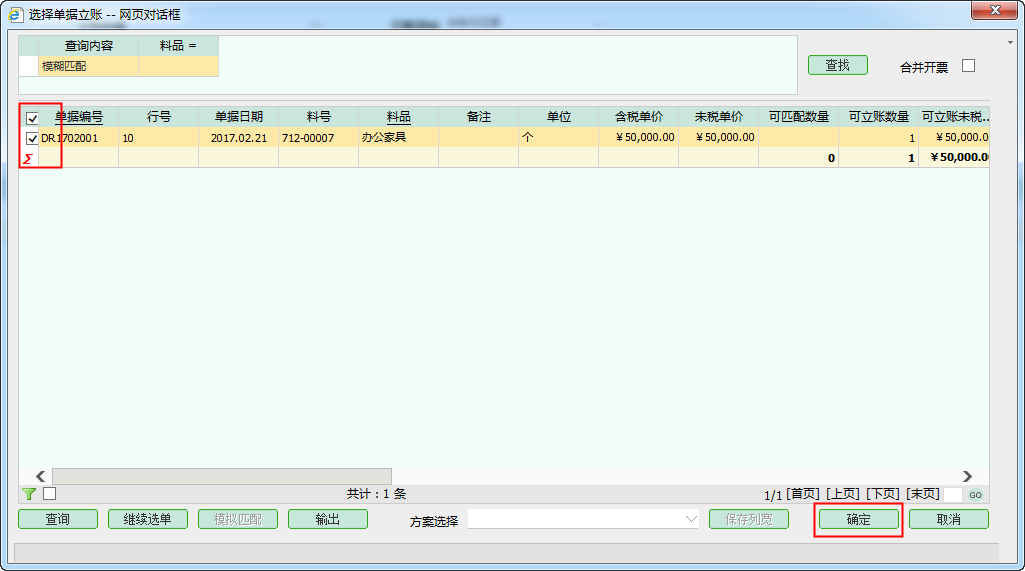Uncheck the row DR1702001 checkbox
This screenshot has width=1025, height=571.
(32, 138)
